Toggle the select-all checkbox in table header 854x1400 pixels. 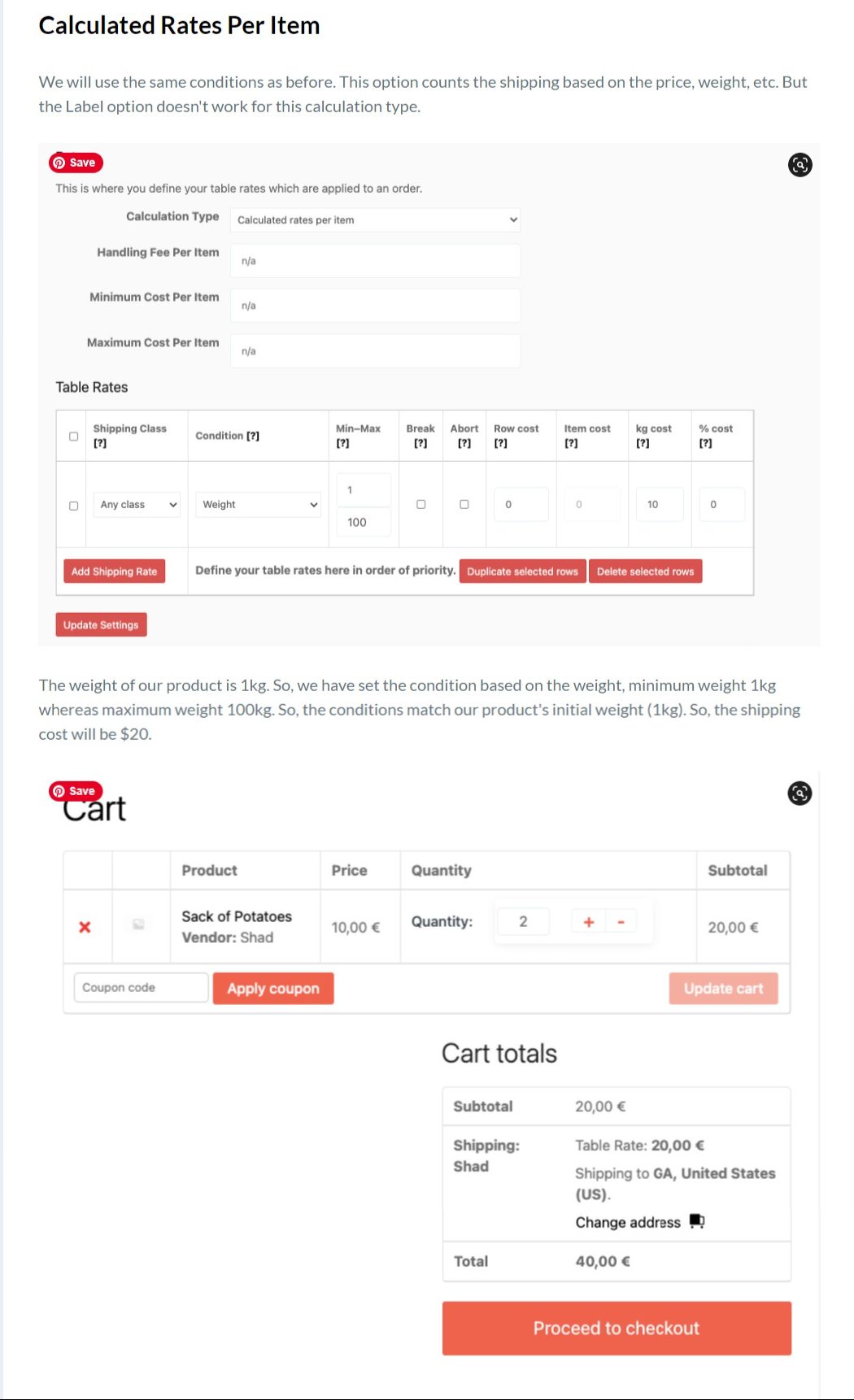pos(73,437)
